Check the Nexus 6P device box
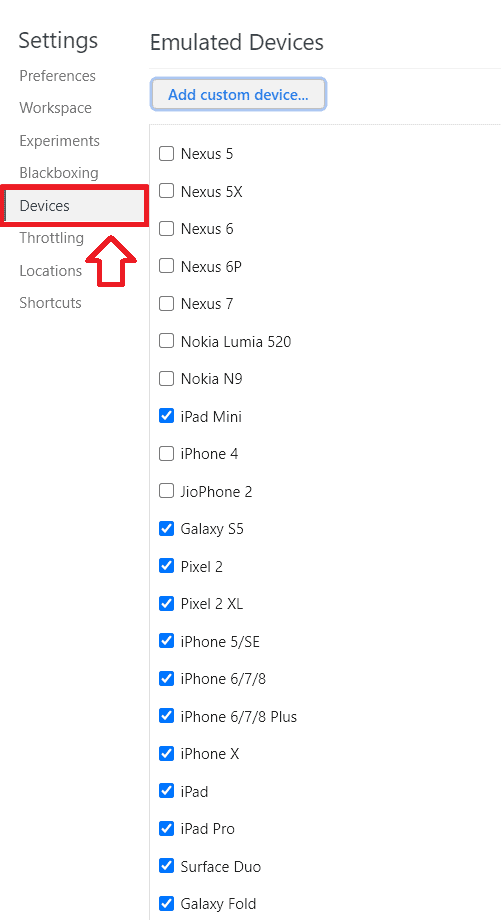 pos(167,266)
